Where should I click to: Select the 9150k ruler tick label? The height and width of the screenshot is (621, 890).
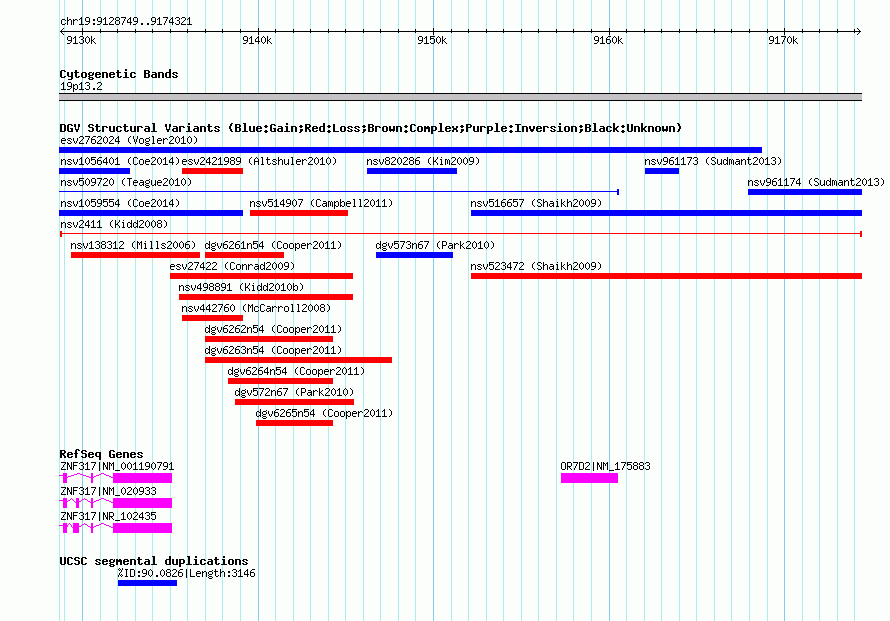coord(432,40)
